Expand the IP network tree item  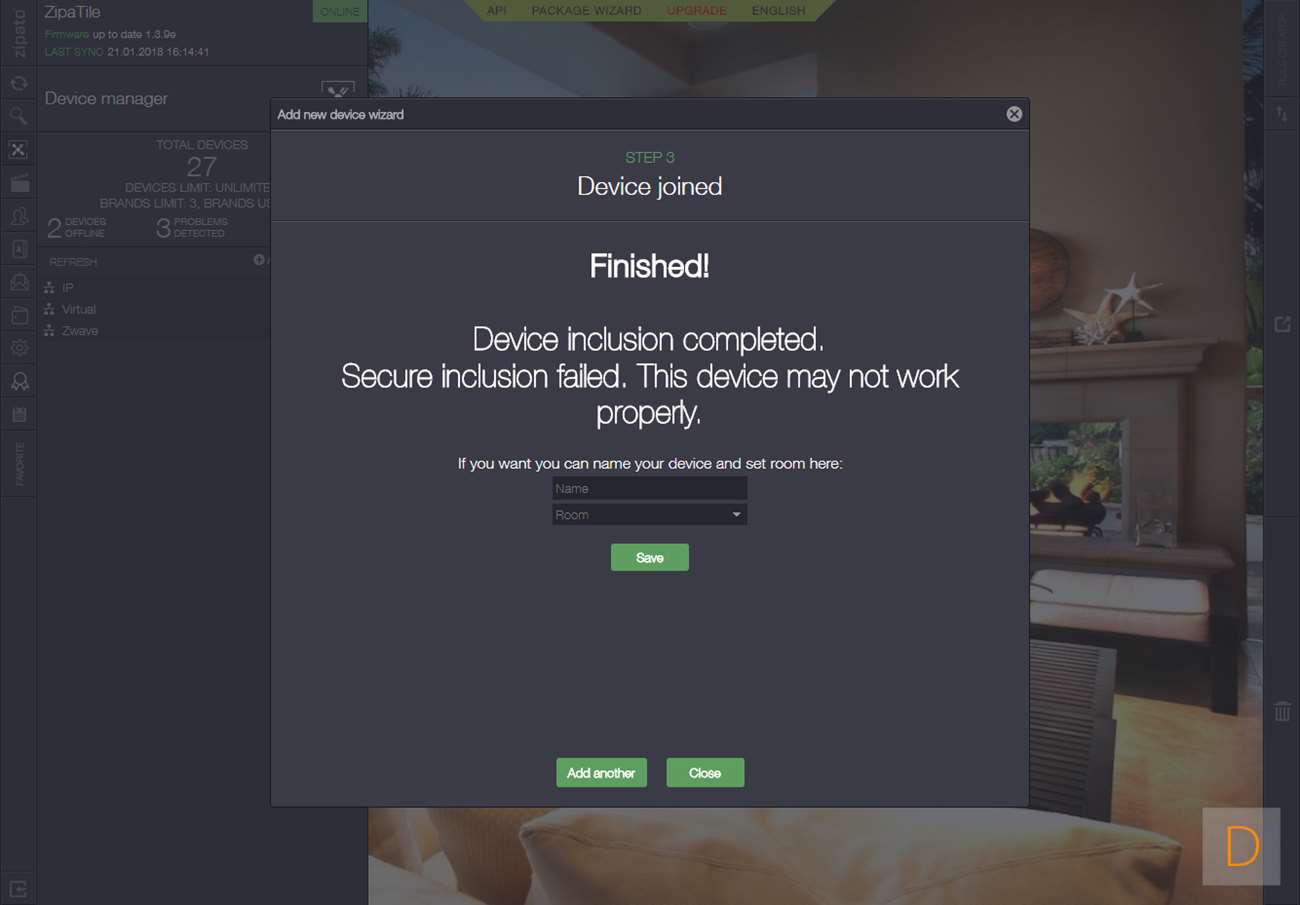click(68, 288)
